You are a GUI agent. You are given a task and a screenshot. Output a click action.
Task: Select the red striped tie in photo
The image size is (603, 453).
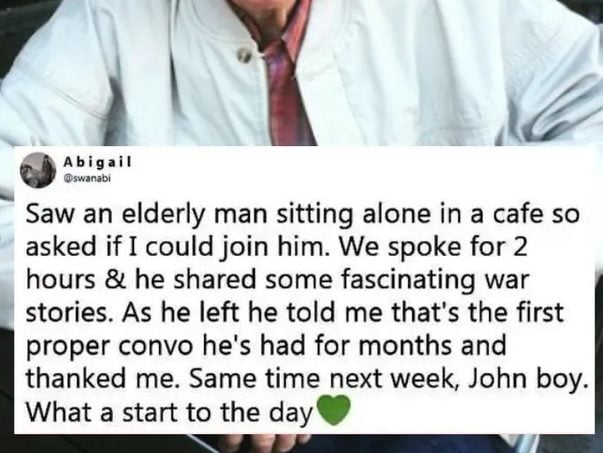(285, 75)
